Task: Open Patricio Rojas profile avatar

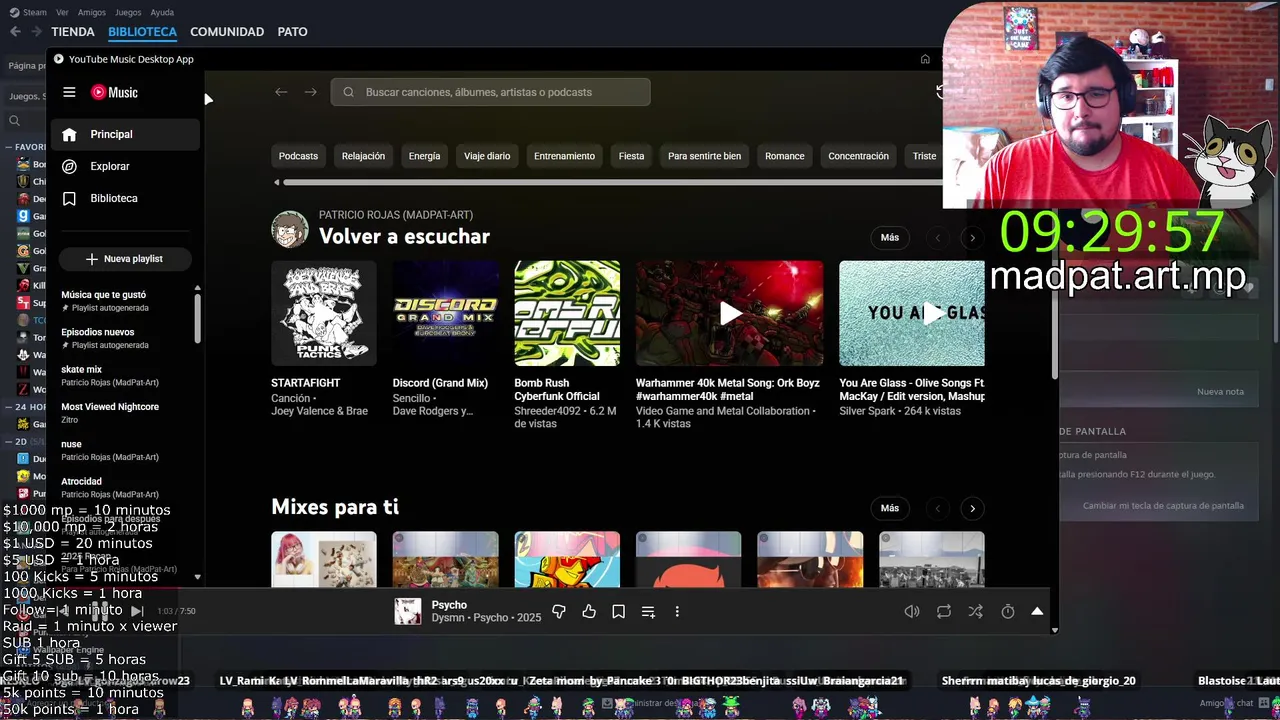Action: click(x=290, y=229)
